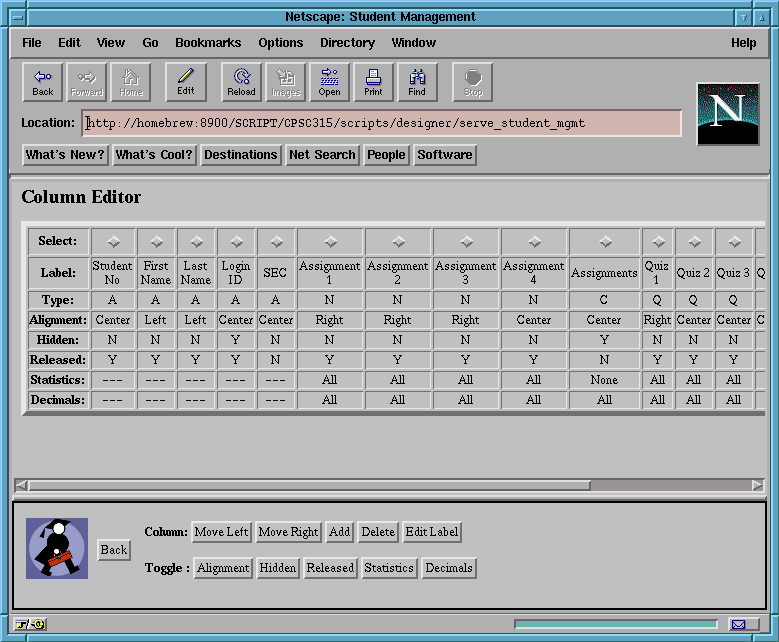Click the People button
The width and height of the screenshot is (779, 642).
pos(386,155)
